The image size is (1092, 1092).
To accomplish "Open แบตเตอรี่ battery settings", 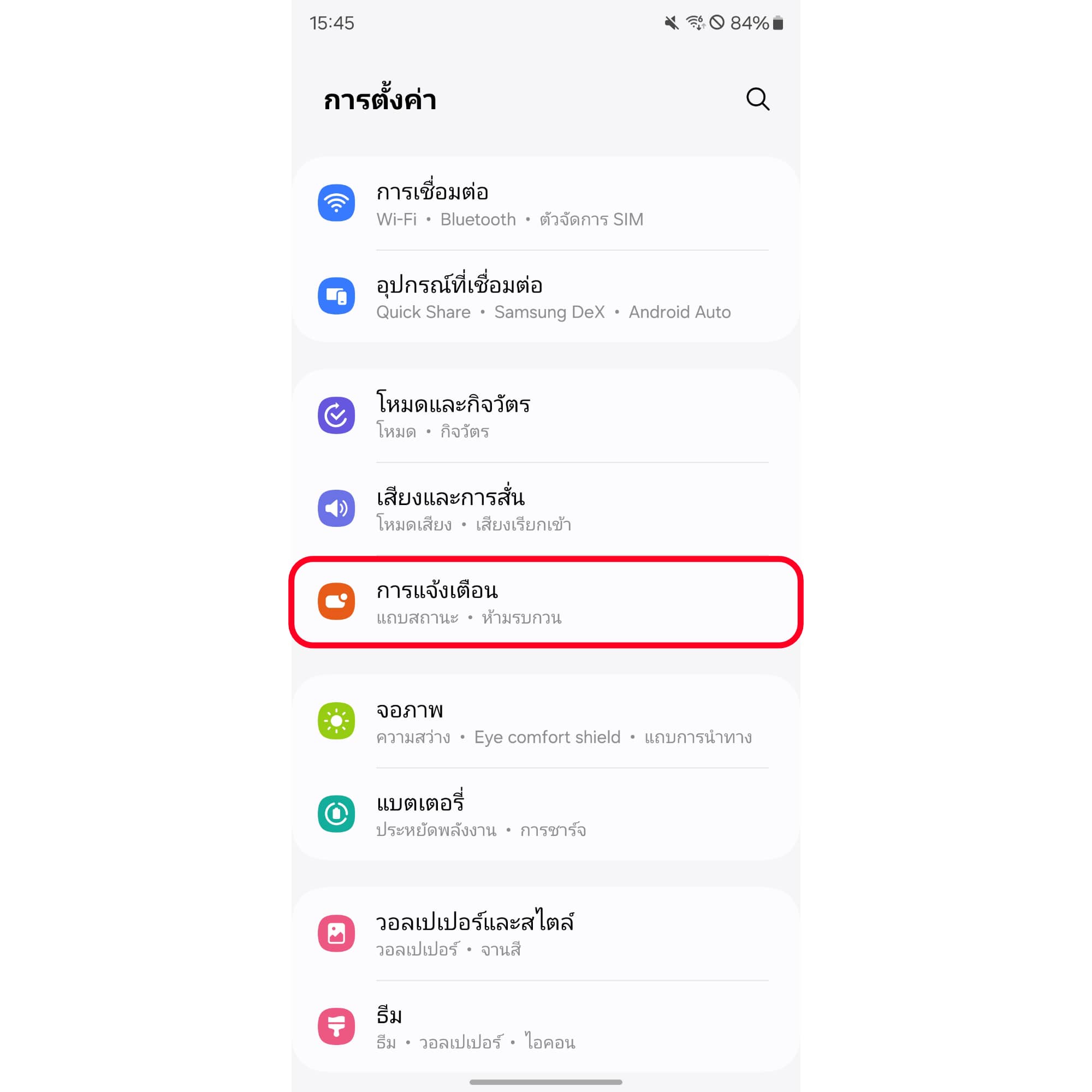I will [x=545, y=815].
